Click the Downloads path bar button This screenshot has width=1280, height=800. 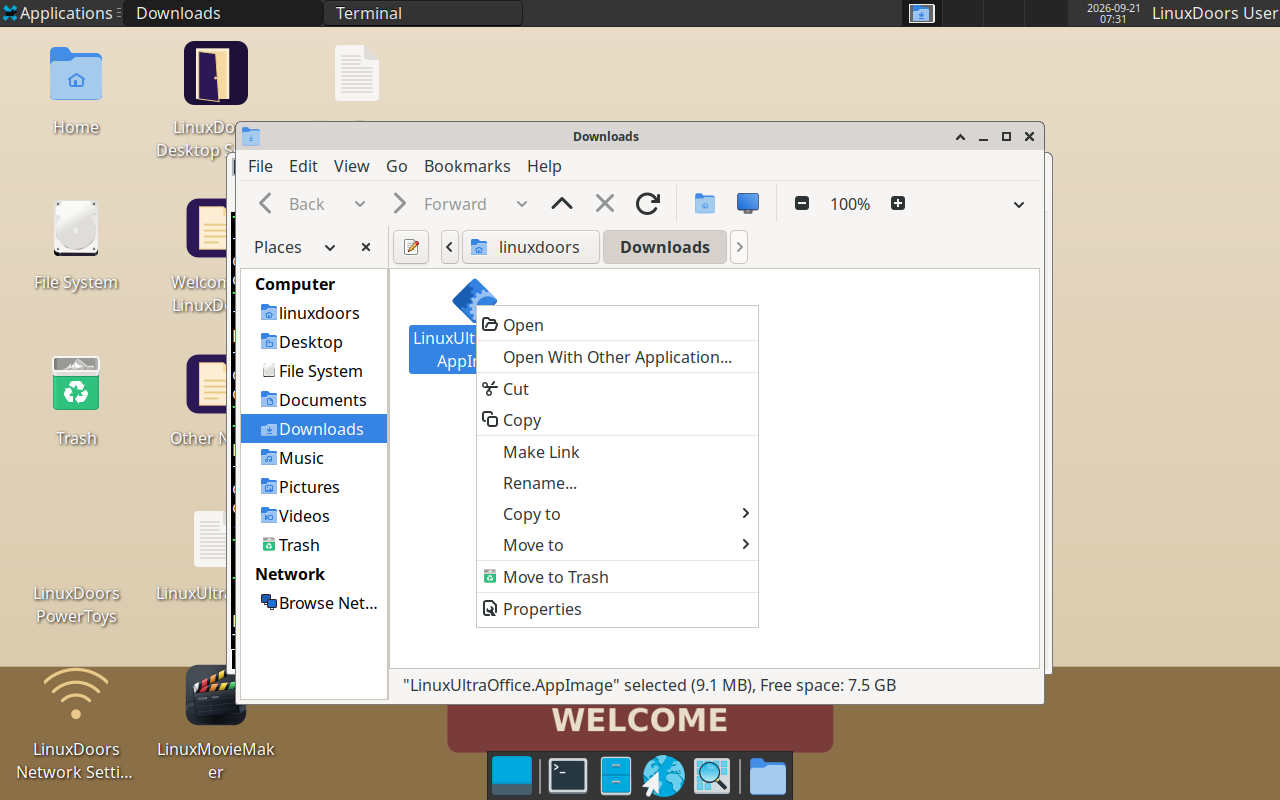[x=665, y=247]
